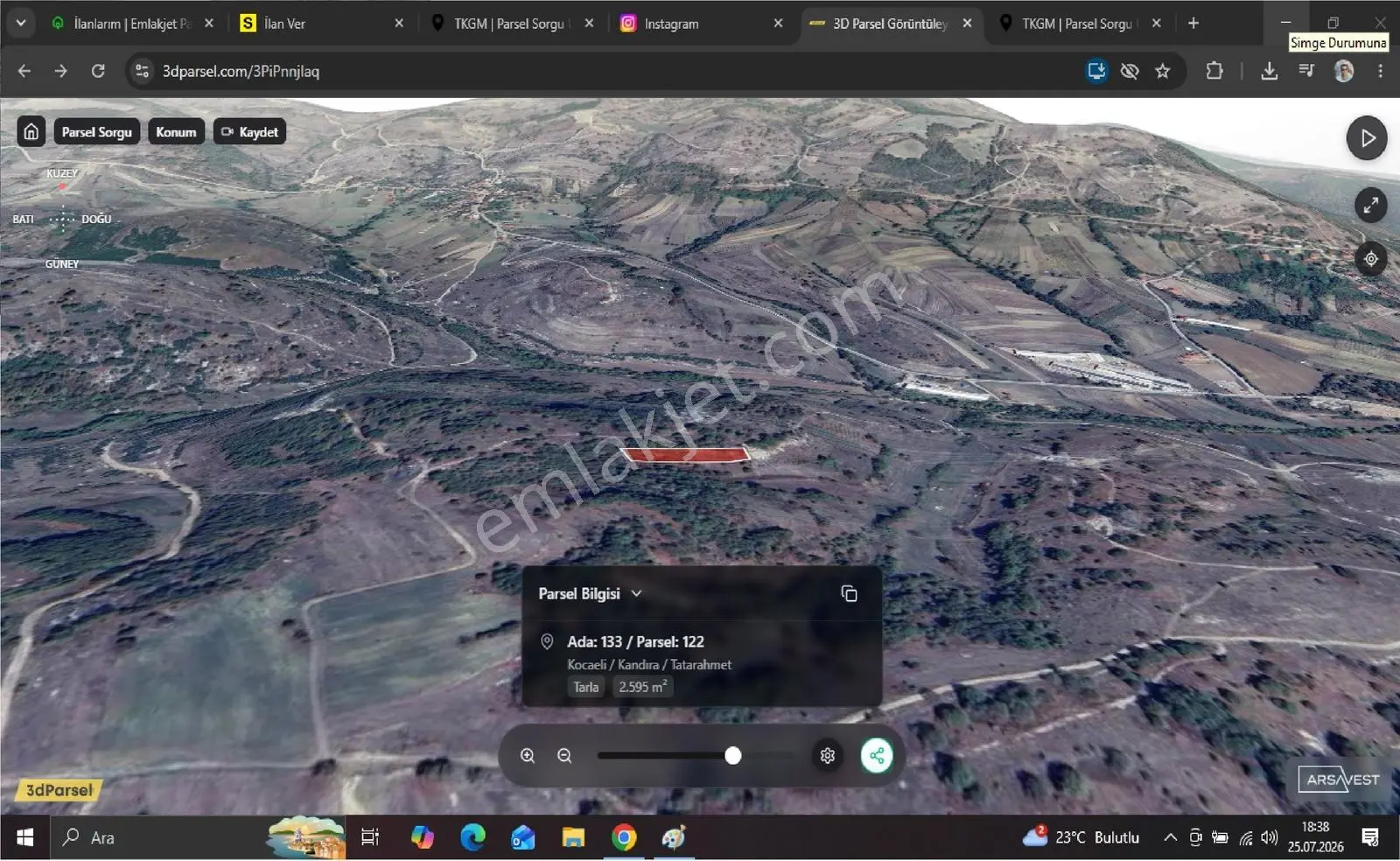
Task: Click the Tarla tag
Action: click(586, 688)
